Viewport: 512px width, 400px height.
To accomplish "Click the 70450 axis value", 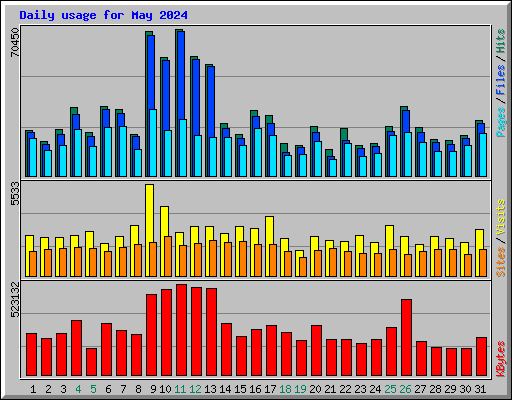I will point(15,42).
